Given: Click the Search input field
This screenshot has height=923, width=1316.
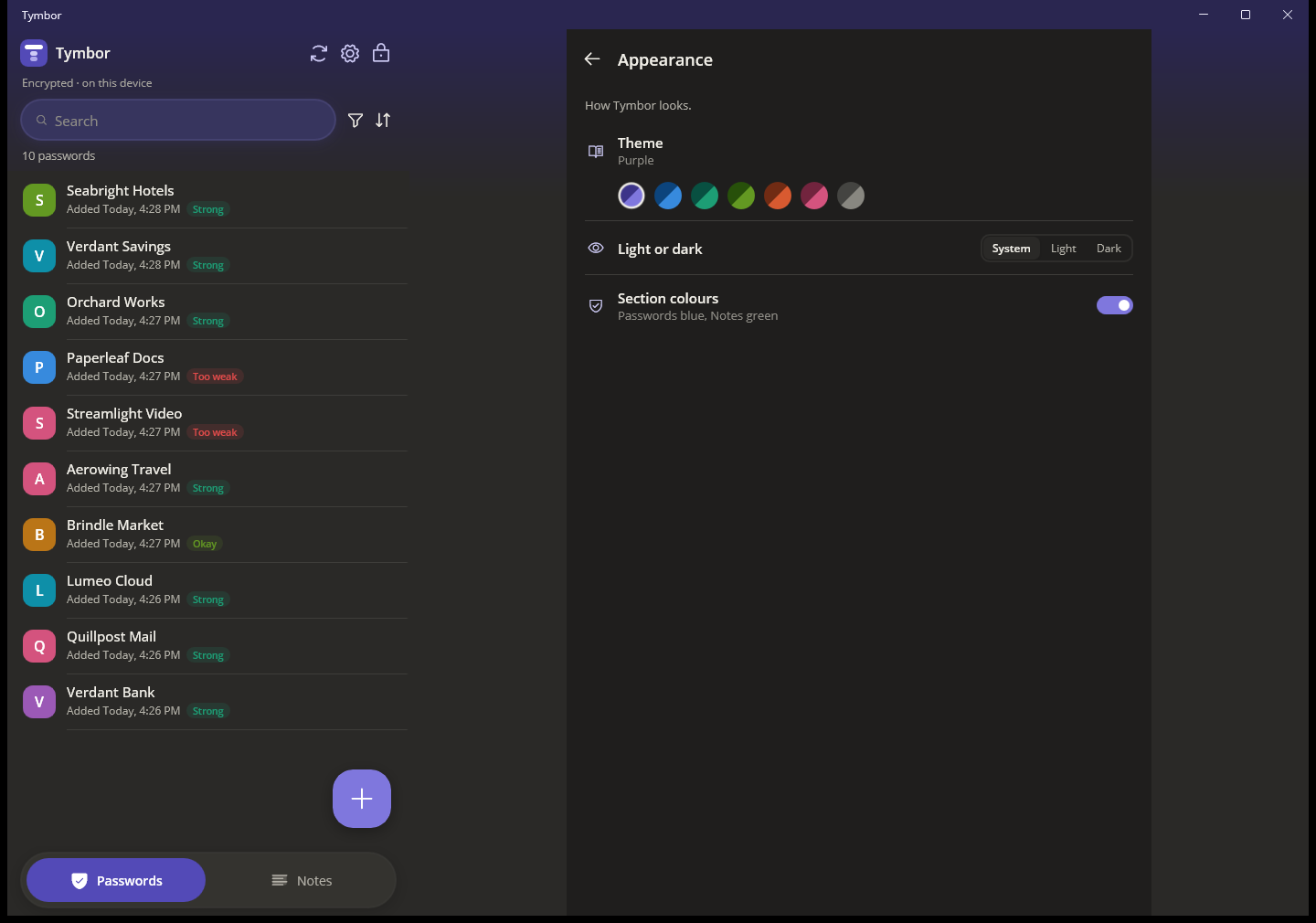Looking at the screenshot, I should (178, 120).
